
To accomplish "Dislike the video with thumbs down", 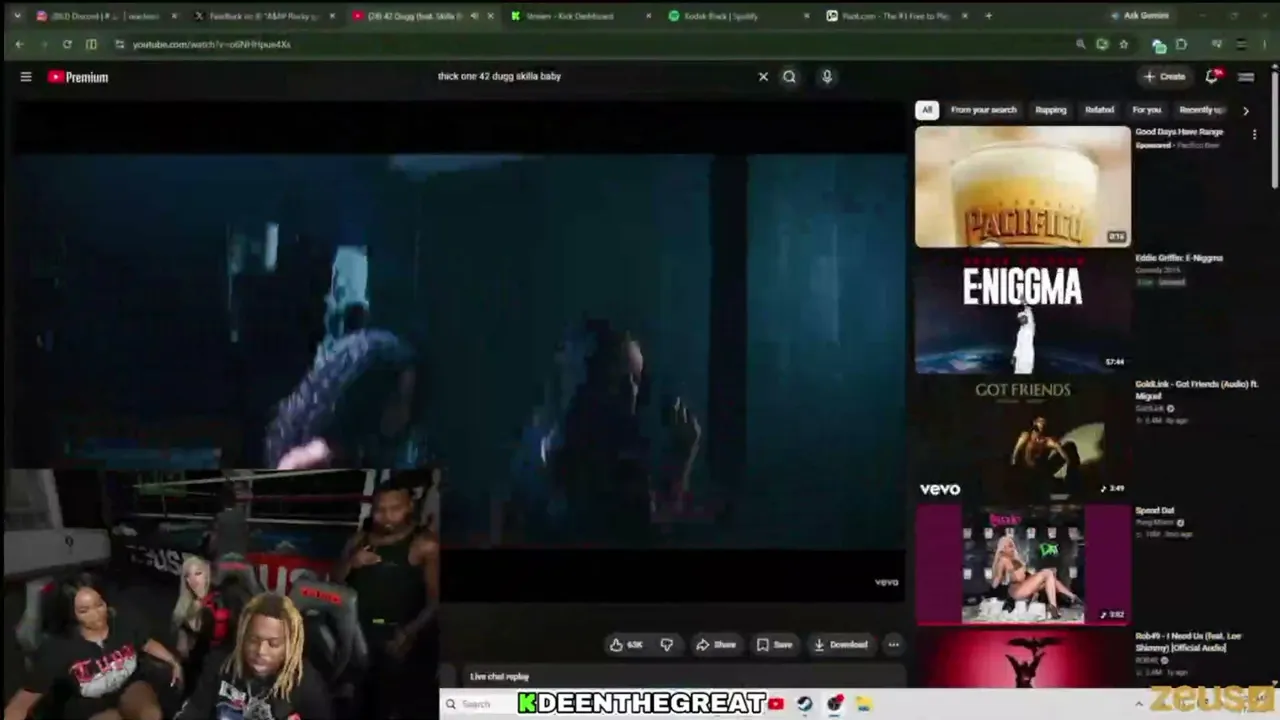I will point(667,645).
